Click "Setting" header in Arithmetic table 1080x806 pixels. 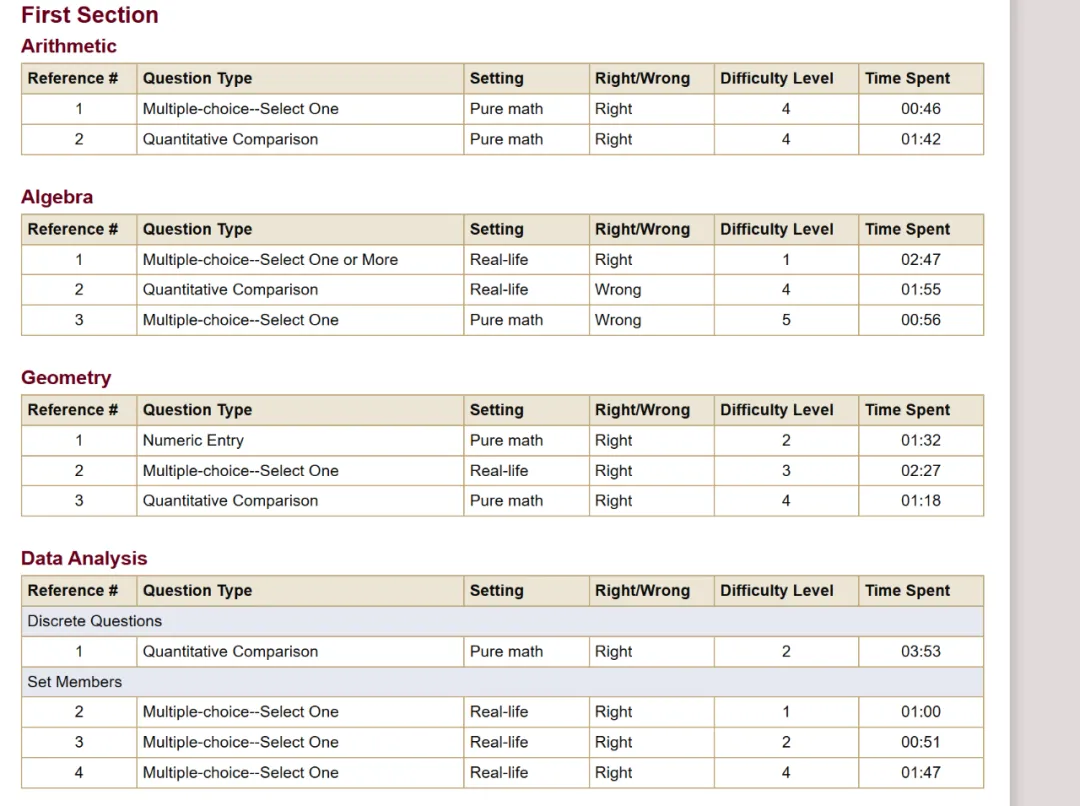tap(496, 79)
